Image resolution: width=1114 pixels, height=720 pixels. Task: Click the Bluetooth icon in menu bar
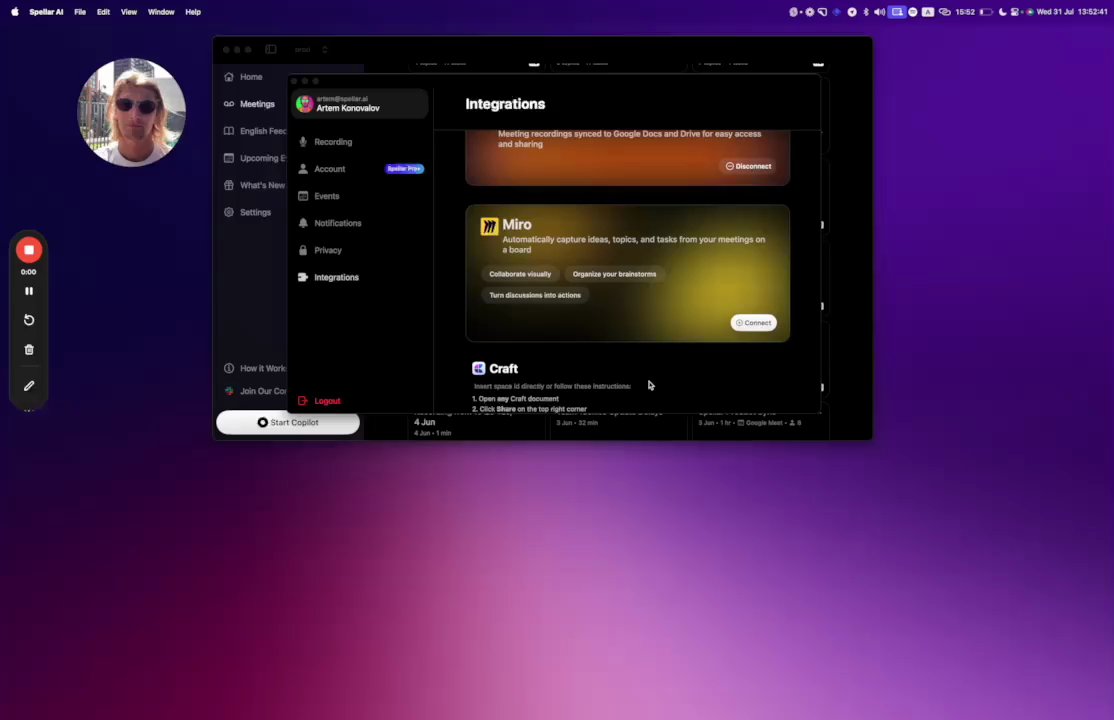point(866,12)
